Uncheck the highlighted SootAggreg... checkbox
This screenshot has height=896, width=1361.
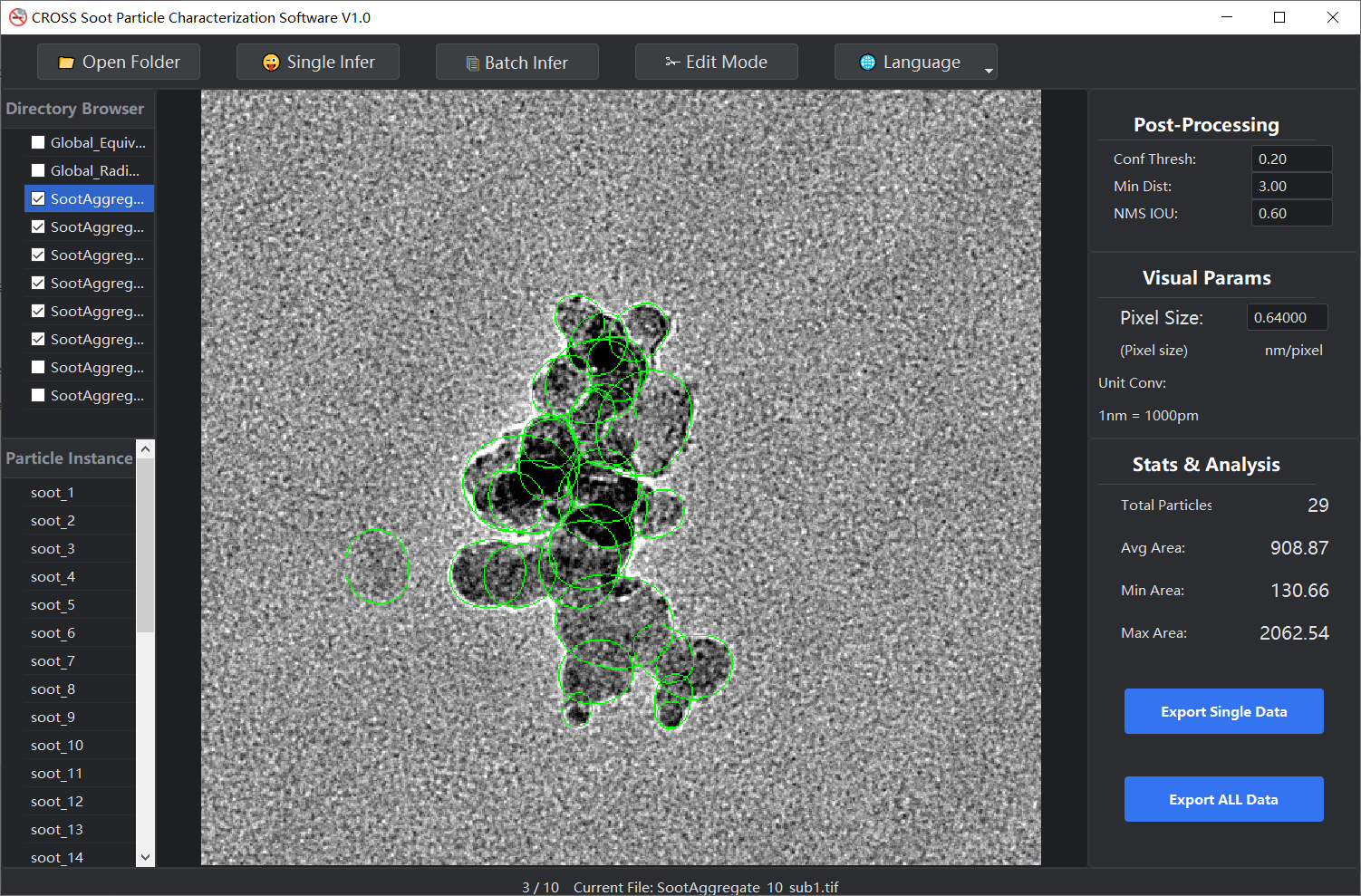[38, 198]
